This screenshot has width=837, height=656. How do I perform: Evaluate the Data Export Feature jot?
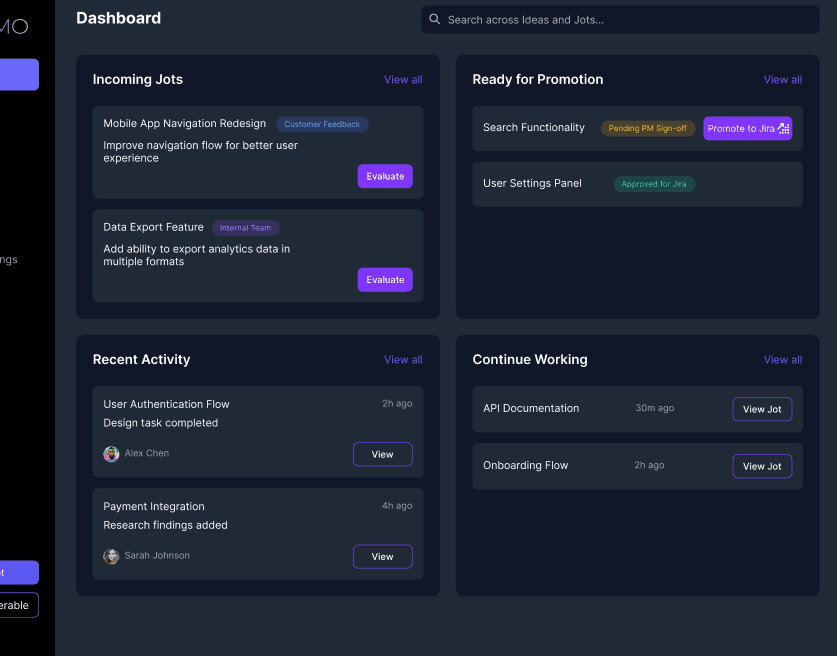[385, 280]
